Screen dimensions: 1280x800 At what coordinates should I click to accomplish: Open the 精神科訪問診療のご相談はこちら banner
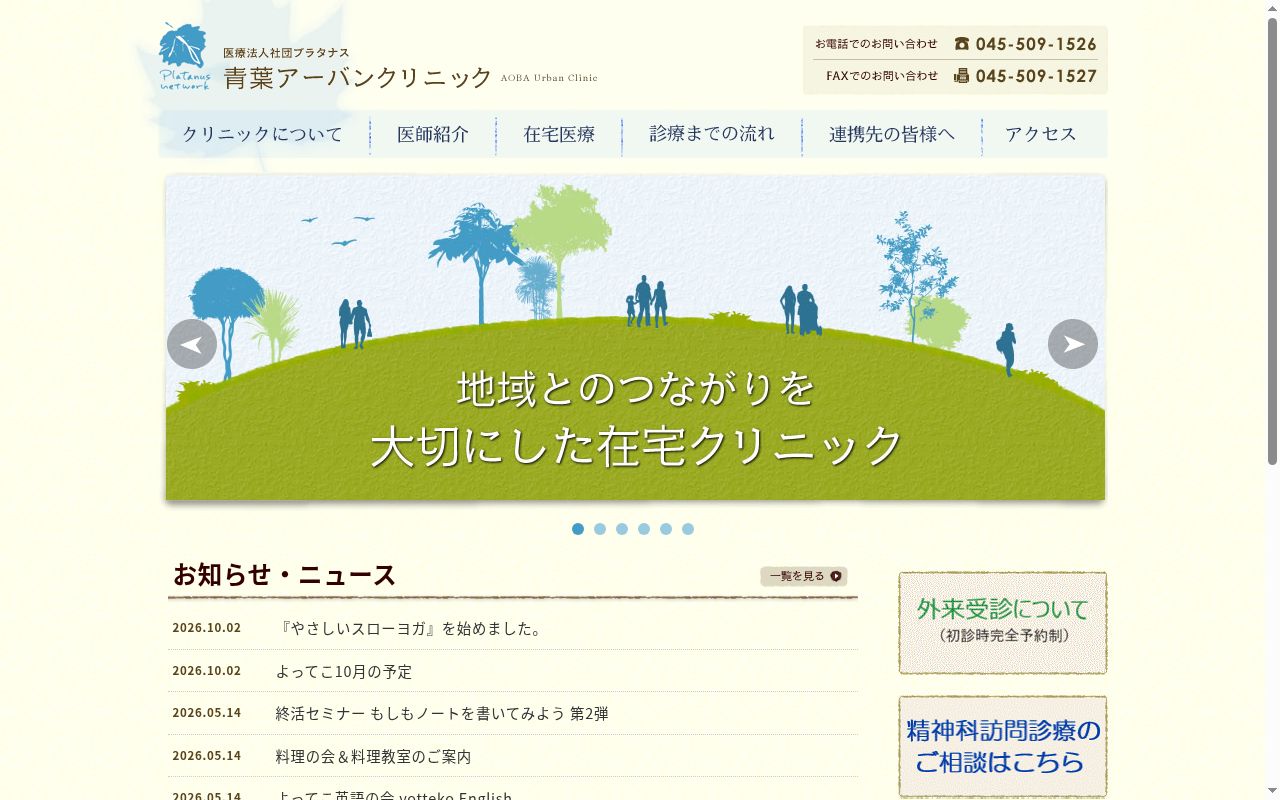point(1003,746)
